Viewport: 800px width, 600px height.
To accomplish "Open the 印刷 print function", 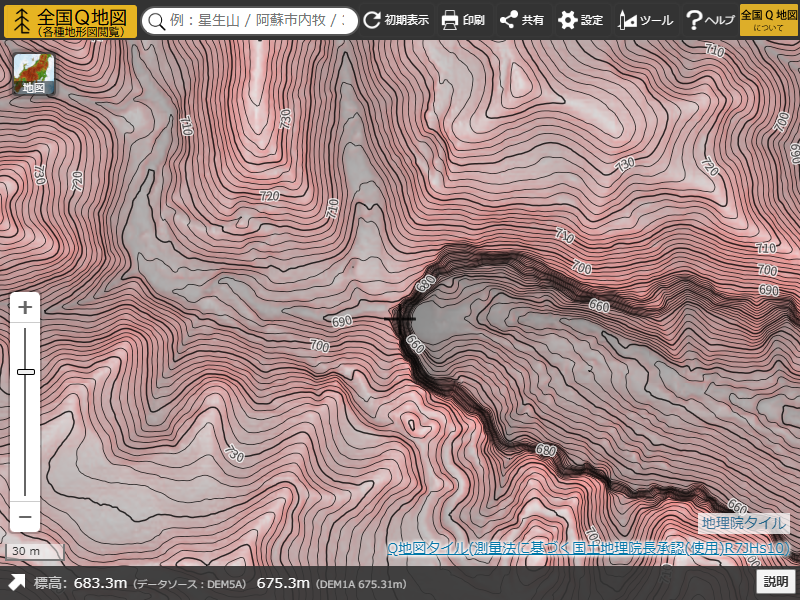I will tap(463, 21).
